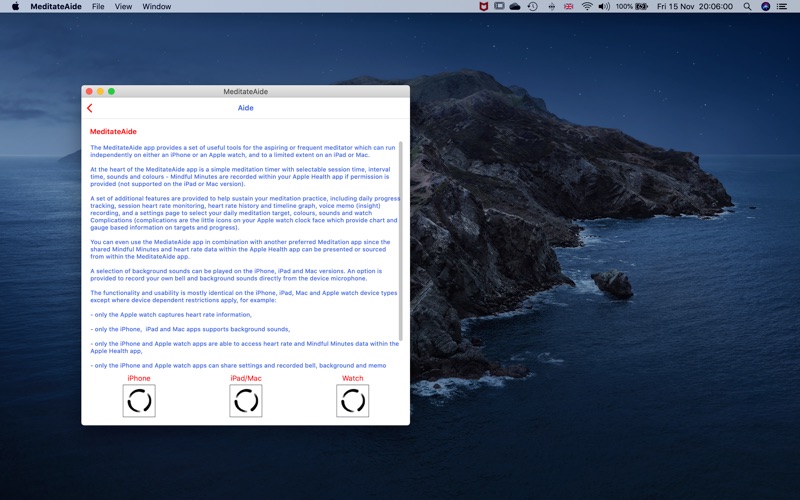Click the MeditateAide window title bar
This screenshot has width=800, height=500.
[245, 91]
